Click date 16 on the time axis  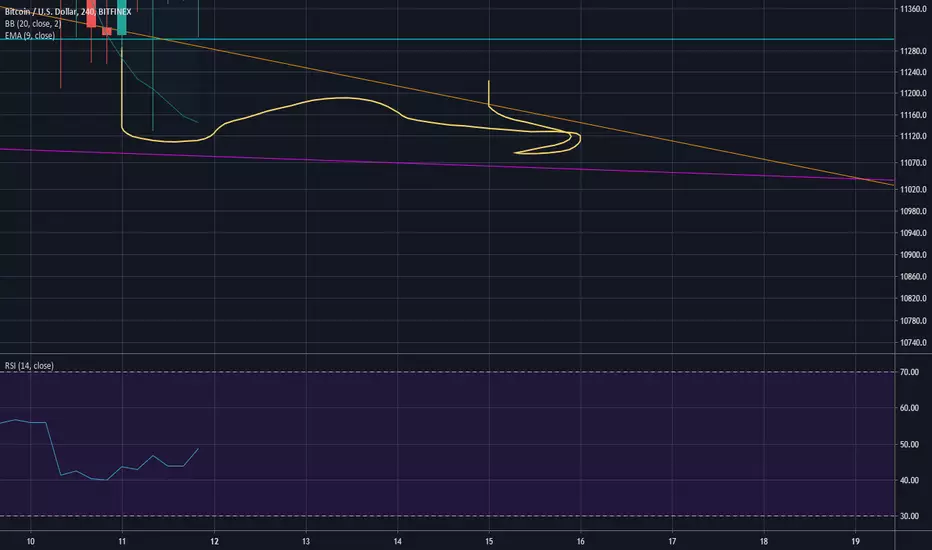coord(580,541)
